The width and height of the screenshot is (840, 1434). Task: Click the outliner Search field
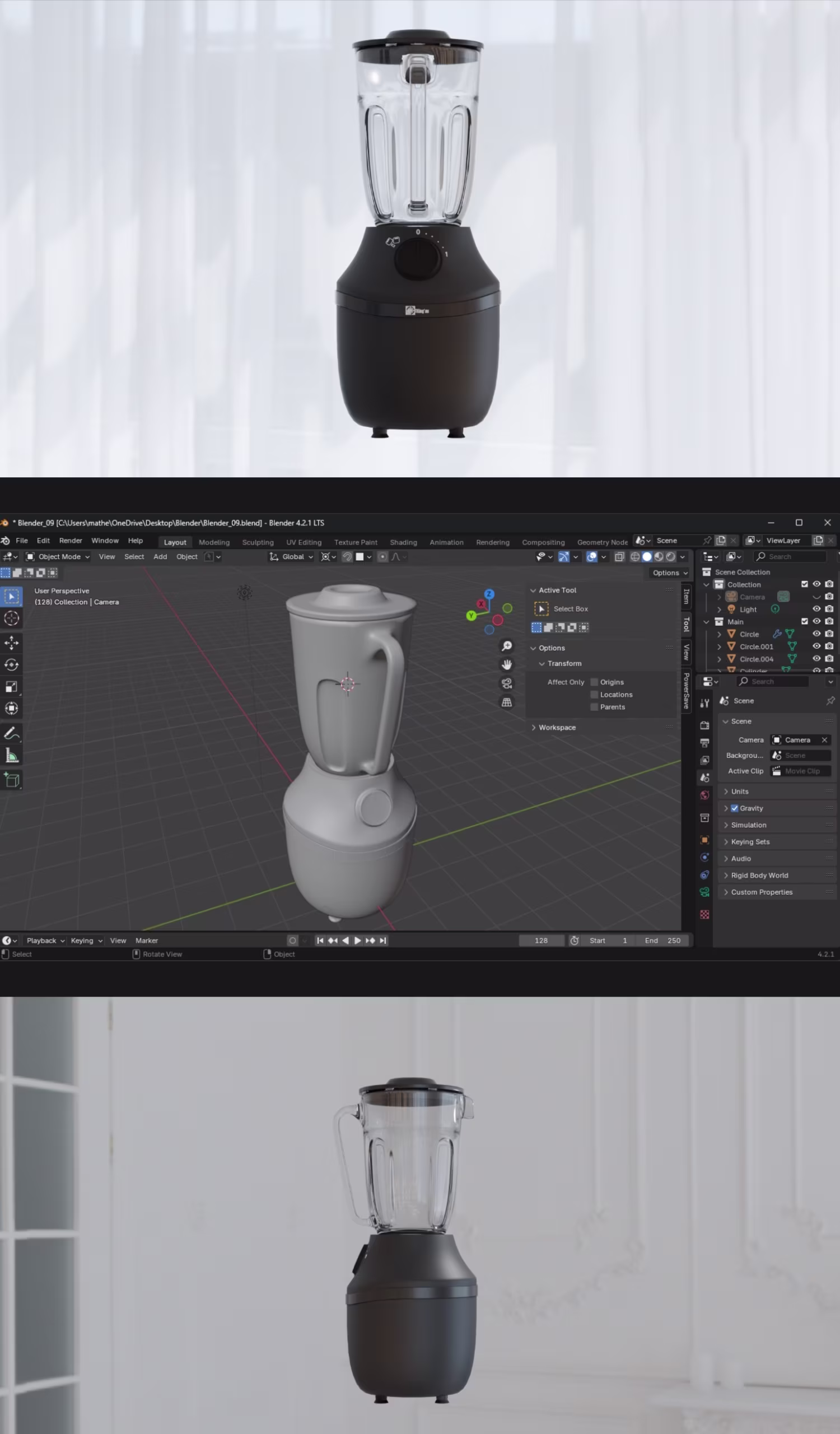[790, 557]
